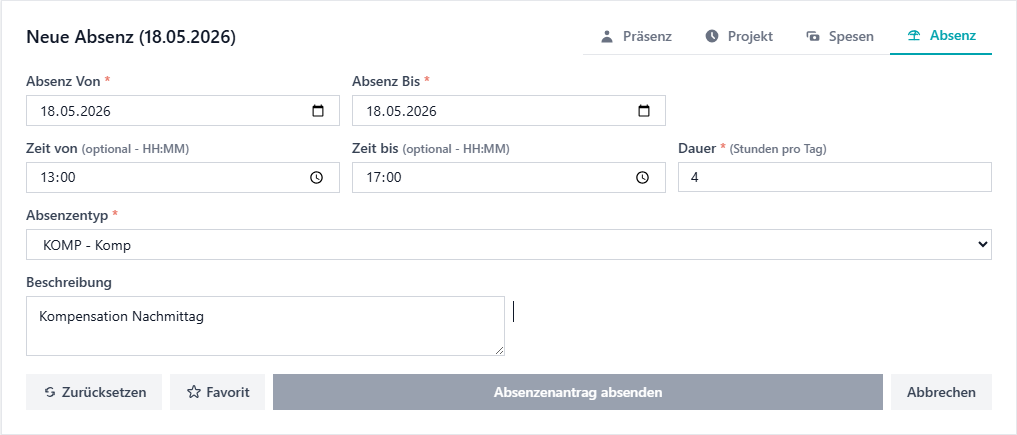Submit with Absenzenantrag absenden button
Screen dimensions: 1017x435
click(578, 392)
